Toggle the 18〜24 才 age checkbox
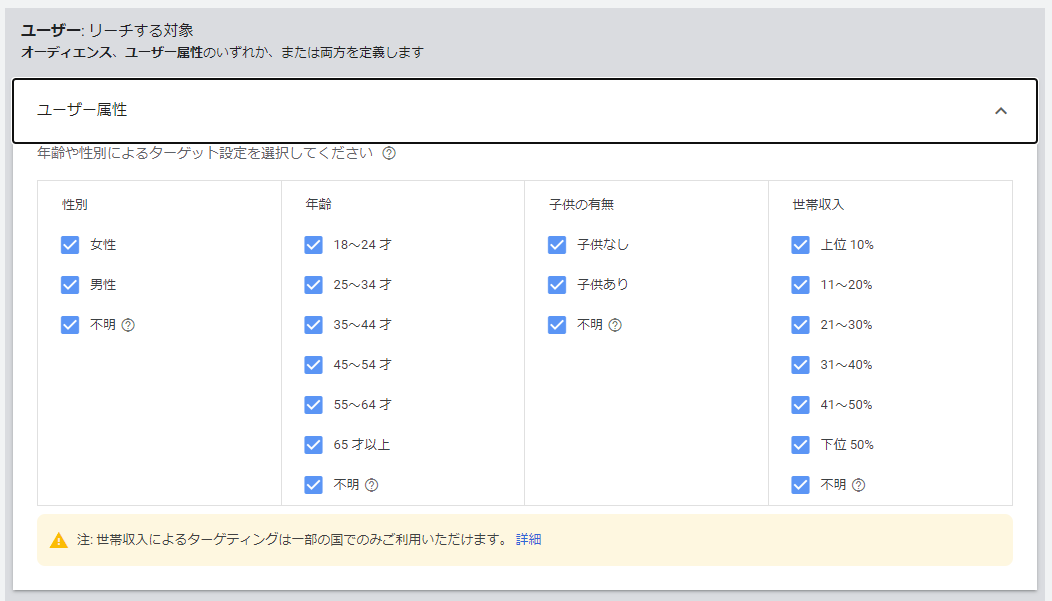Image resolution: width=1052 pixels, height=601 pixels. (314, 245)
